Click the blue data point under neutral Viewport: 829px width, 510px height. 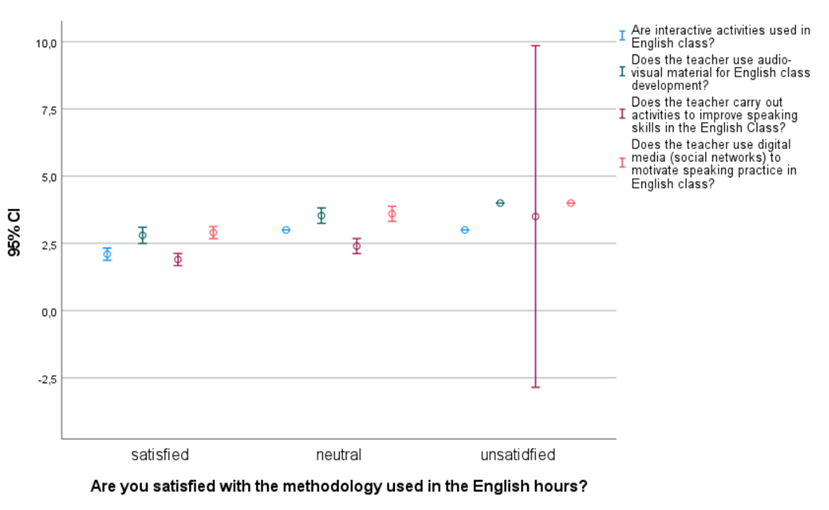click(x=286, y=230)
